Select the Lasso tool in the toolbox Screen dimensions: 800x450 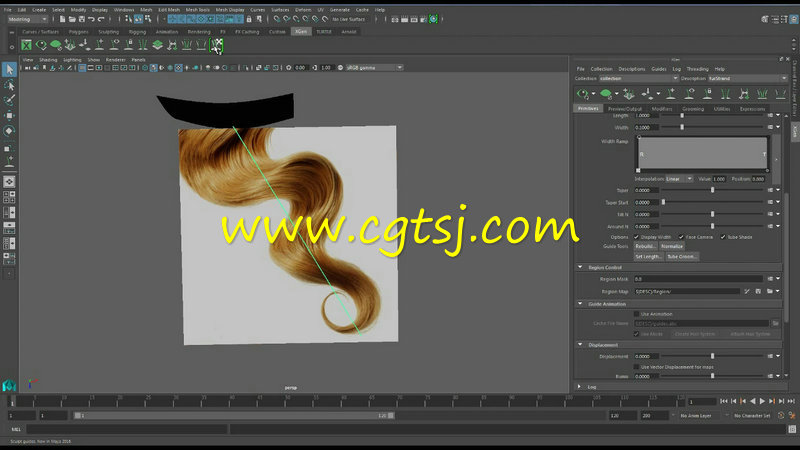pos(9,85)
